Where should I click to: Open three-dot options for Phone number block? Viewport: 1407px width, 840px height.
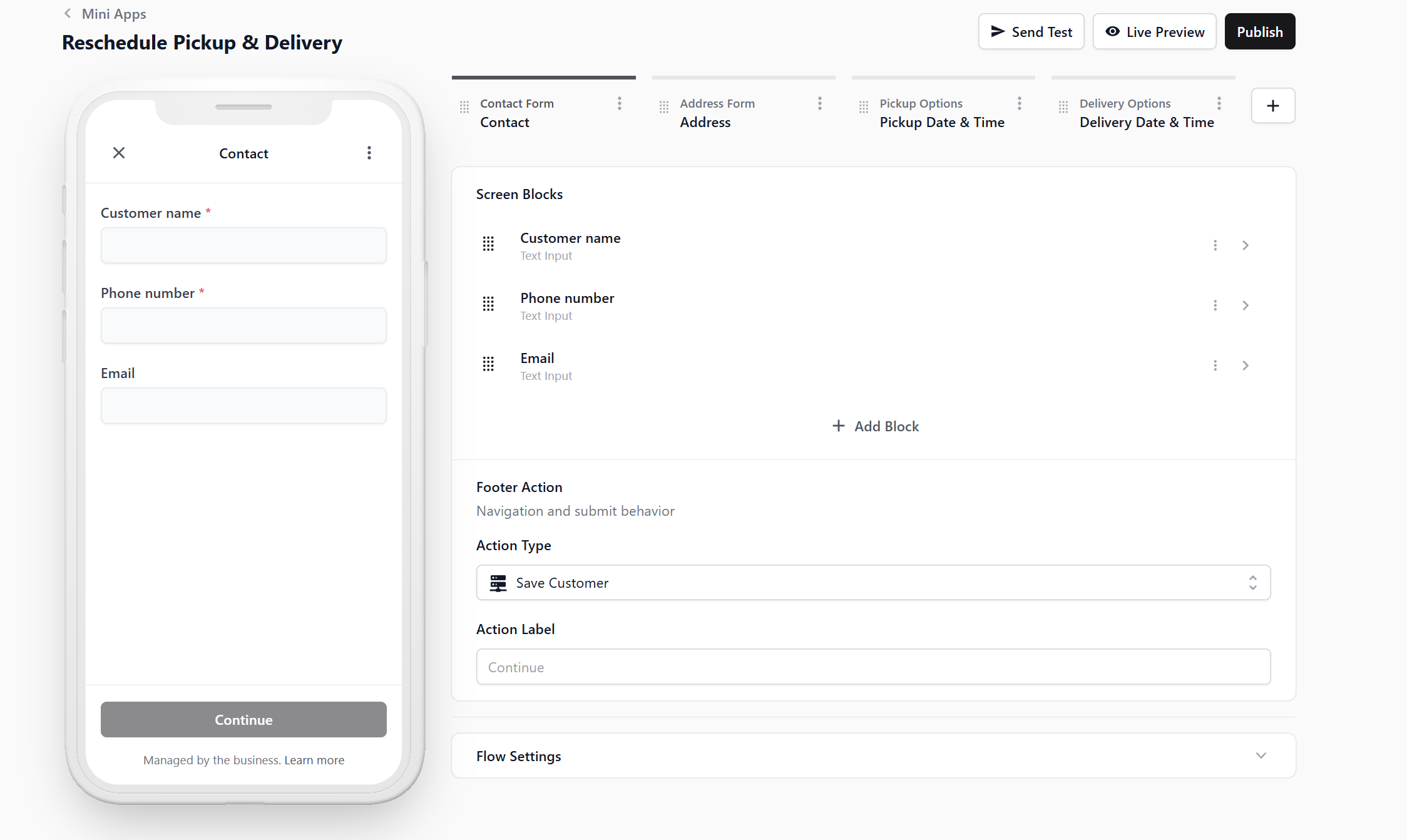coord(1215,305)
